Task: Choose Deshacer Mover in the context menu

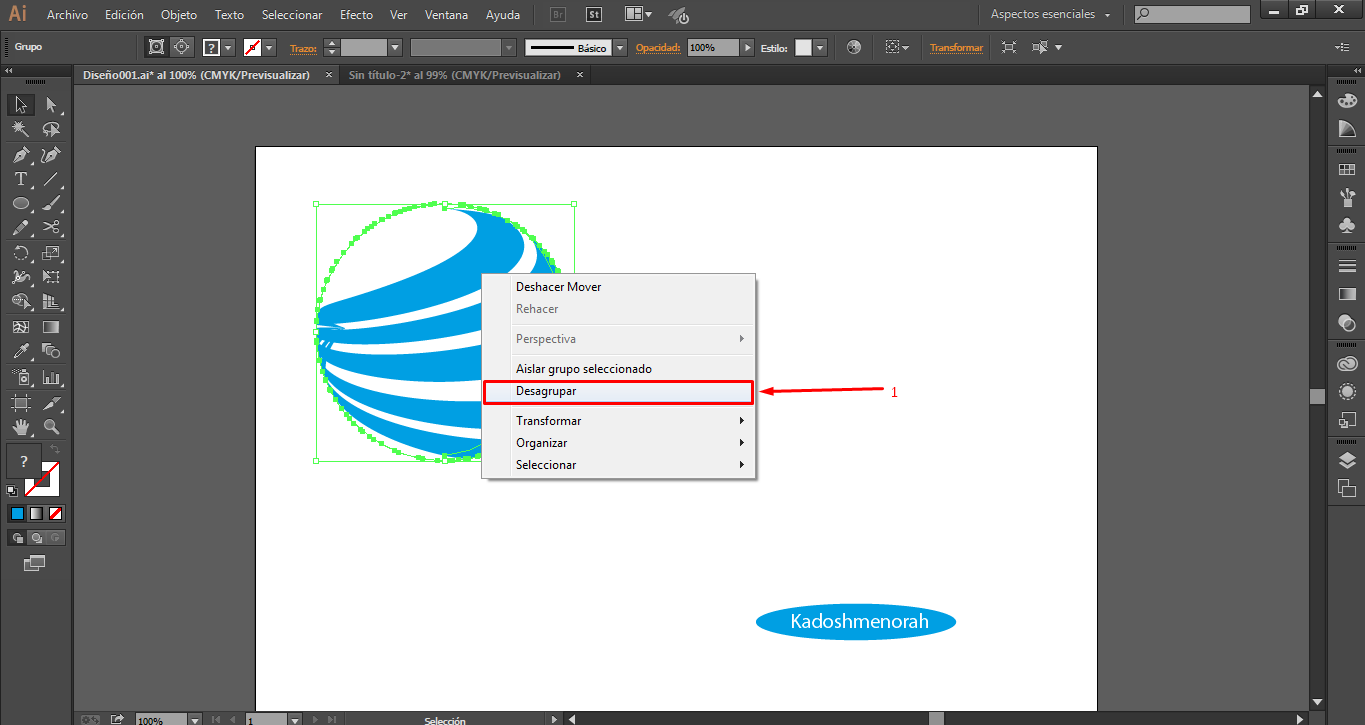Action: 617,287
